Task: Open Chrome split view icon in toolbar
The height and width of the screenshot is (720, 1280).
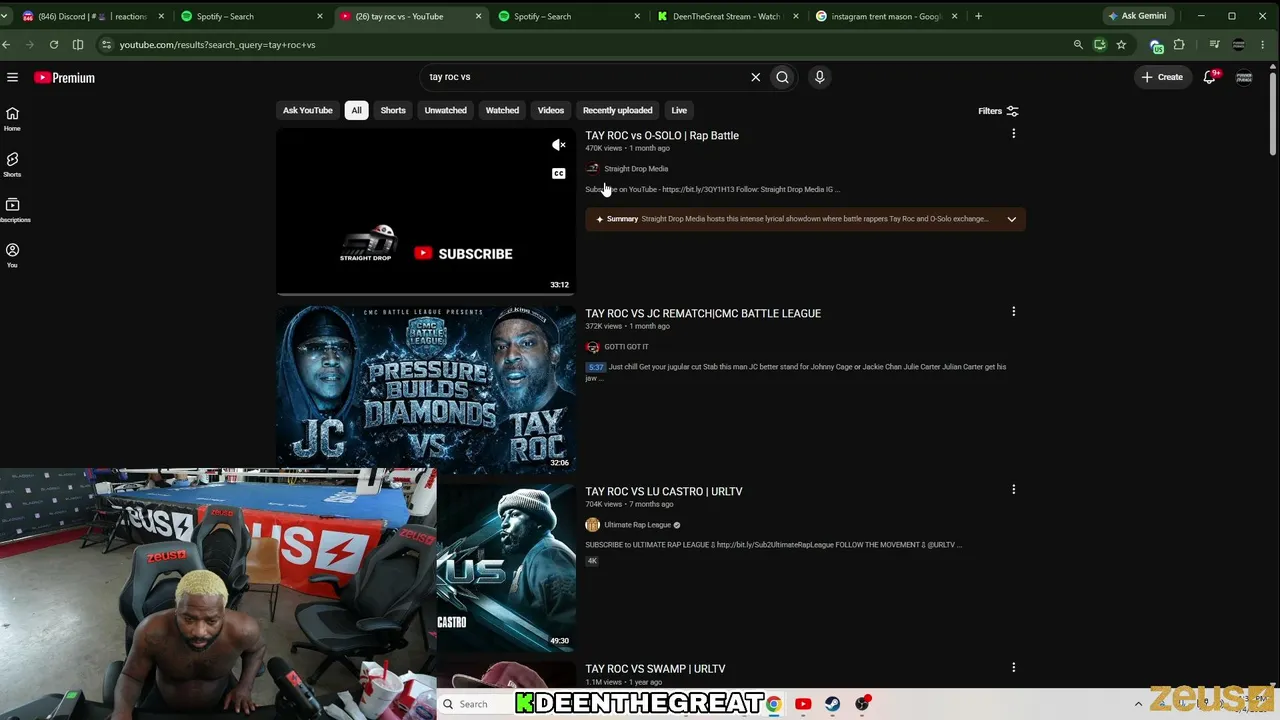Action: pyautogui.click(x=78, y=45)
